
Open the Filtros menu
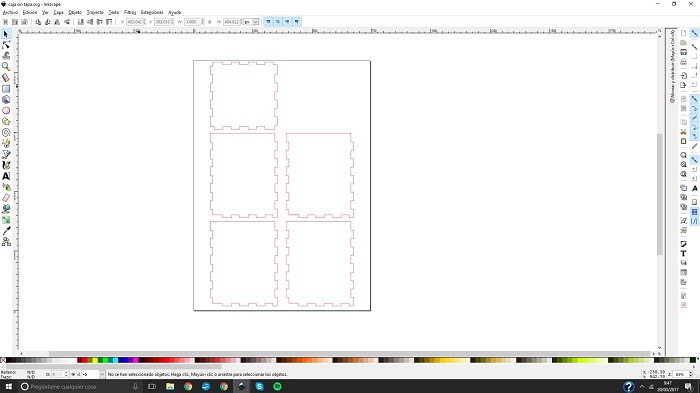130,12
